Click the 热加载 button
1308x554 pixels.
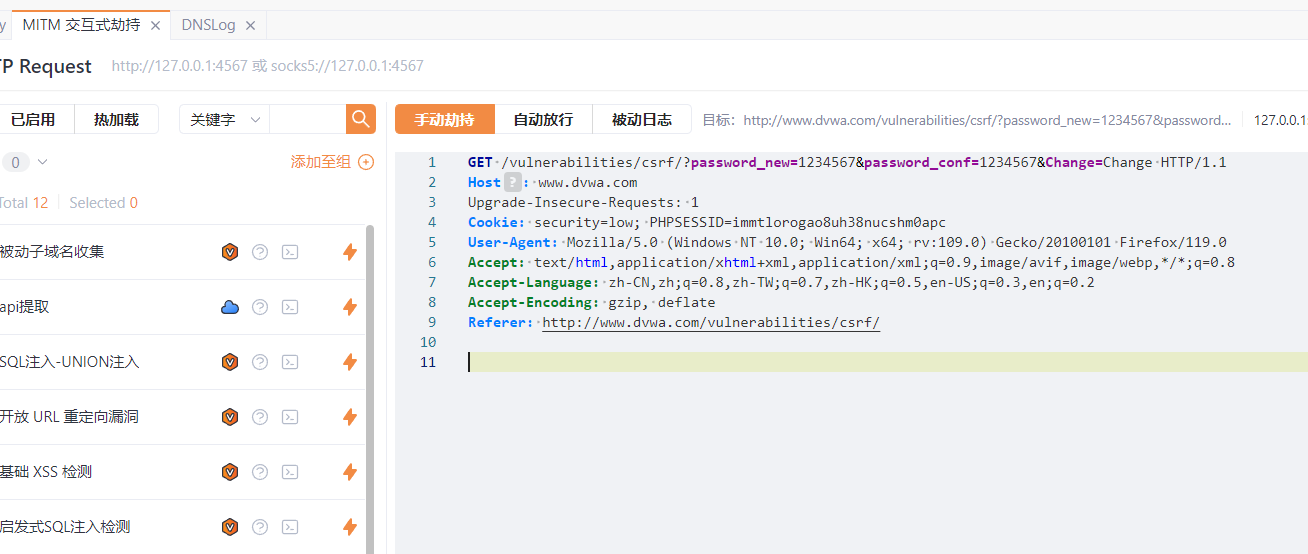(116, 119)
